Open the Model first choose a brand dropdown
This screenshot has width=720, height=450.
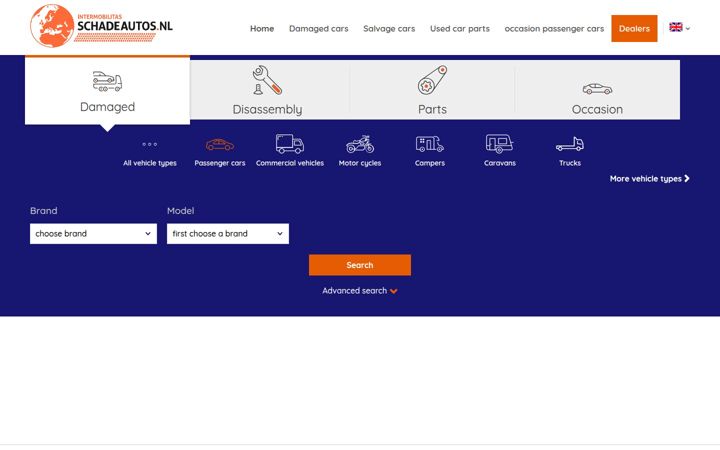tap(228, 234)
